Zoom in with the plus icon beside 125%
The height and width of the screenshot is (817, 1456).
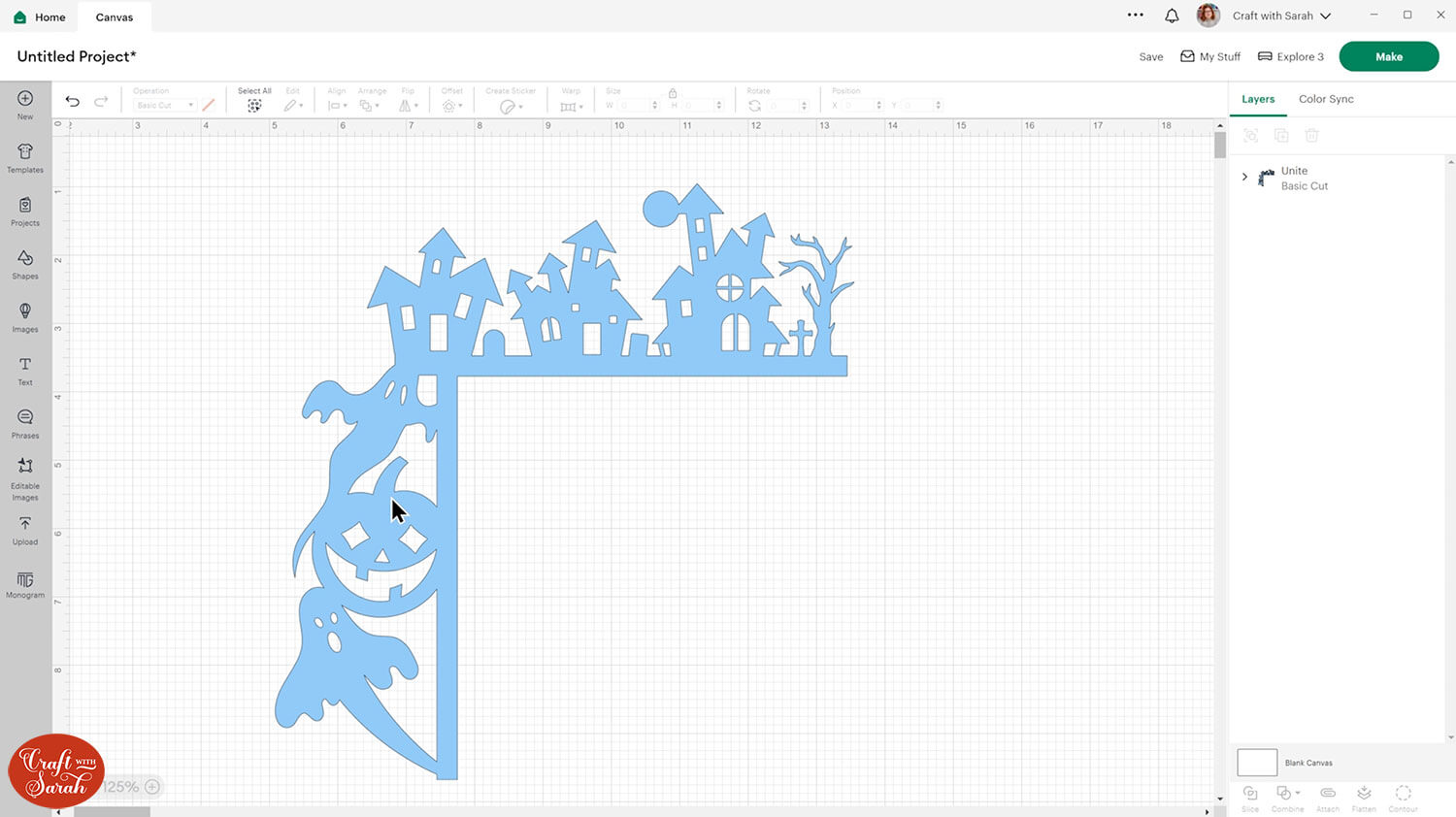pyautogui.click(x=152, y=787)
